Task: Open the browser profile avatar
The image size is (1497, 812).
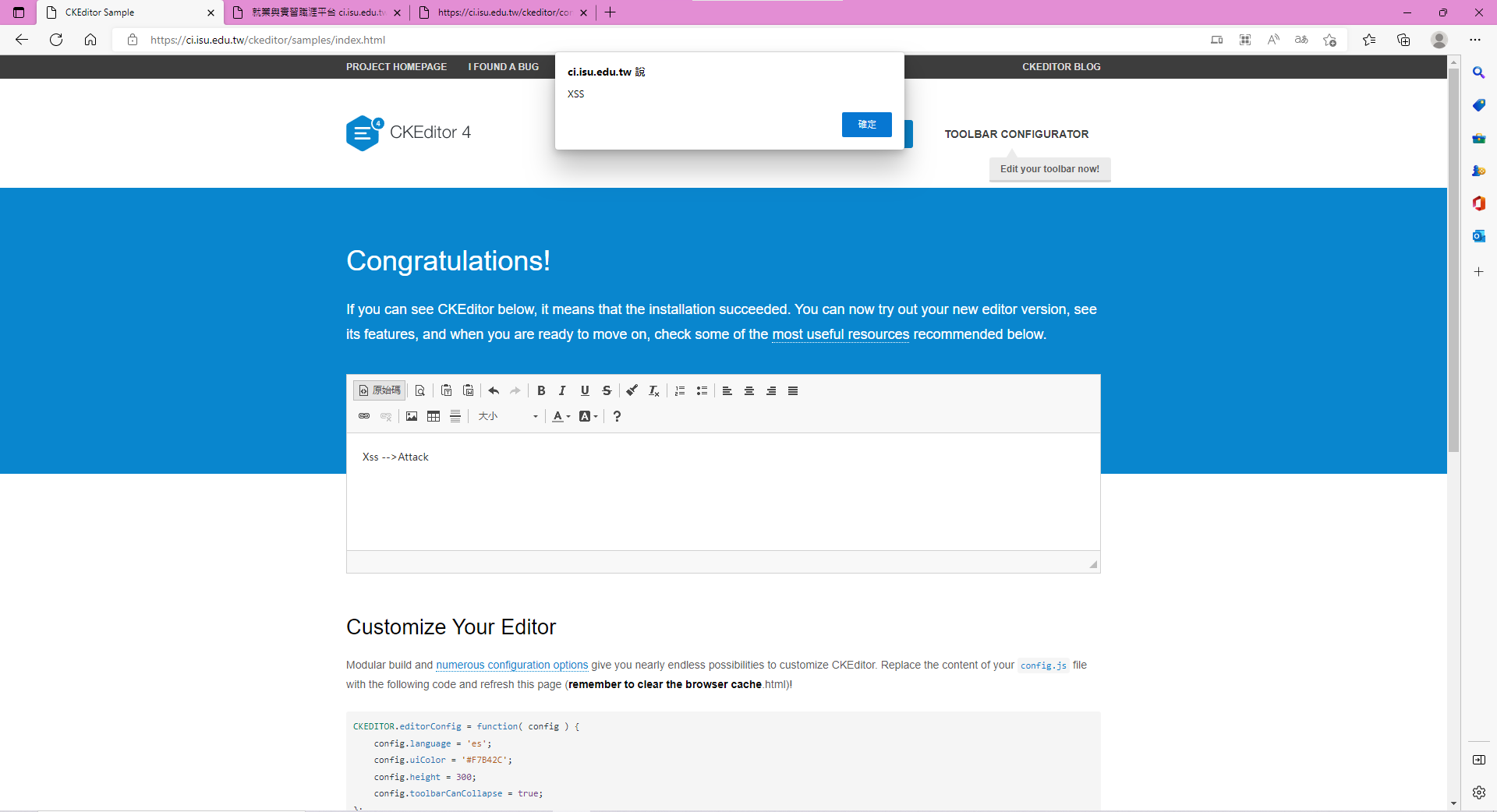Action: [x=1439, y=40]
